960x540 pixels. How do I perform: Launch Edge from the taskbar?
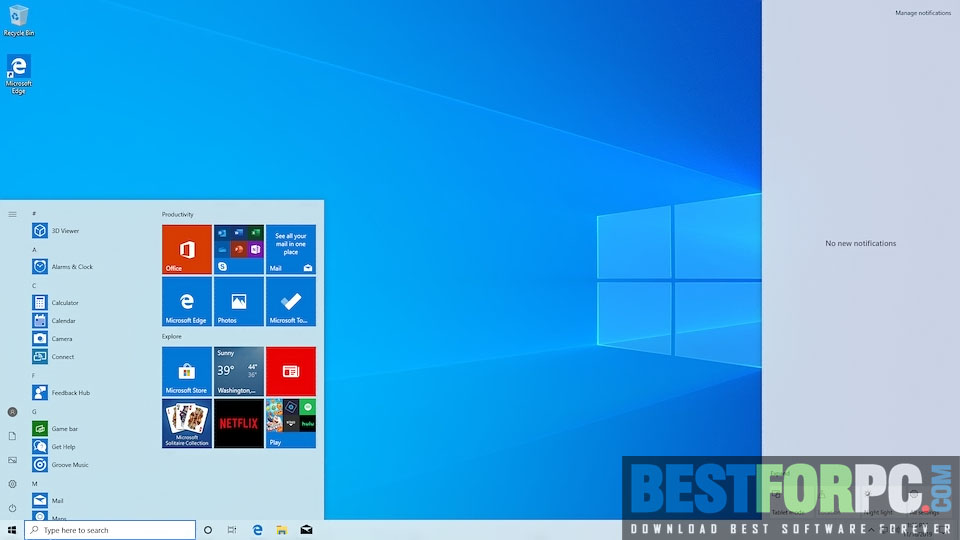257,530
